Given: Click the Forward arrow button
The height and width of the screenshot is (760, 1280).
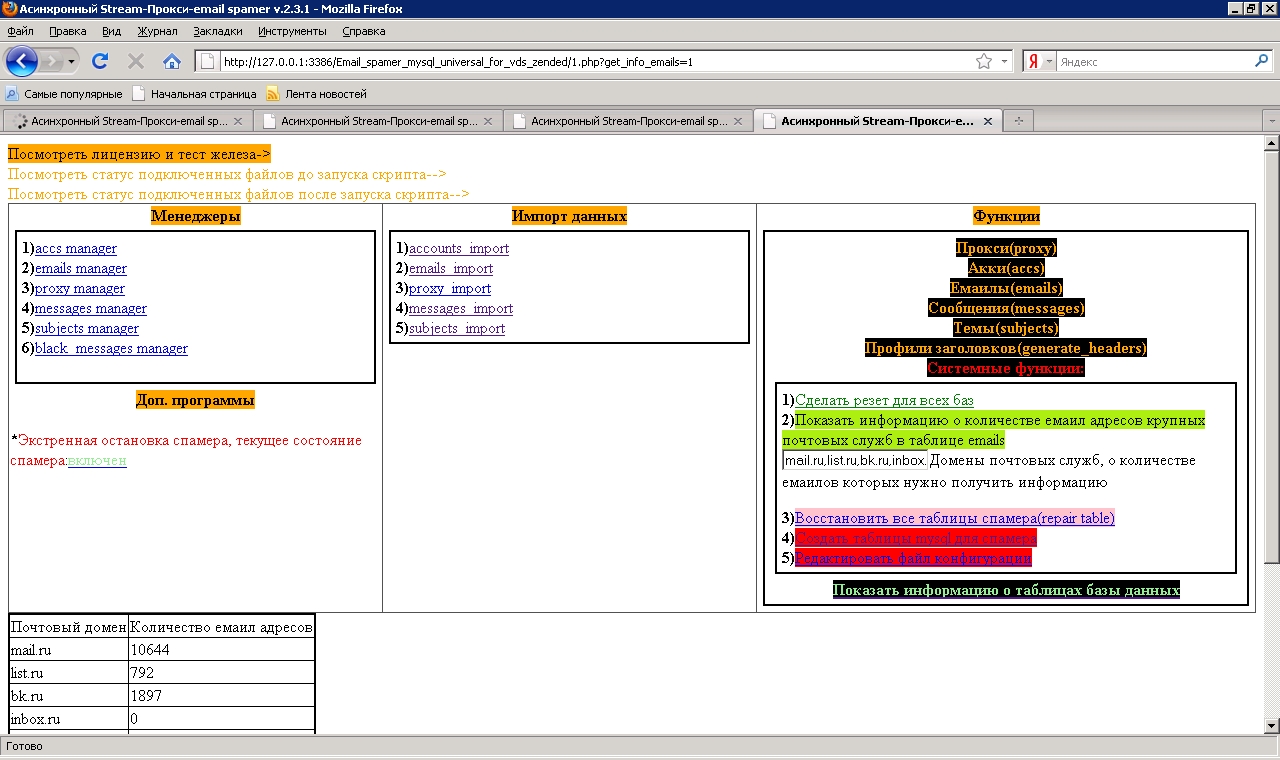Looking at the screenshot, I should [52, 62].
